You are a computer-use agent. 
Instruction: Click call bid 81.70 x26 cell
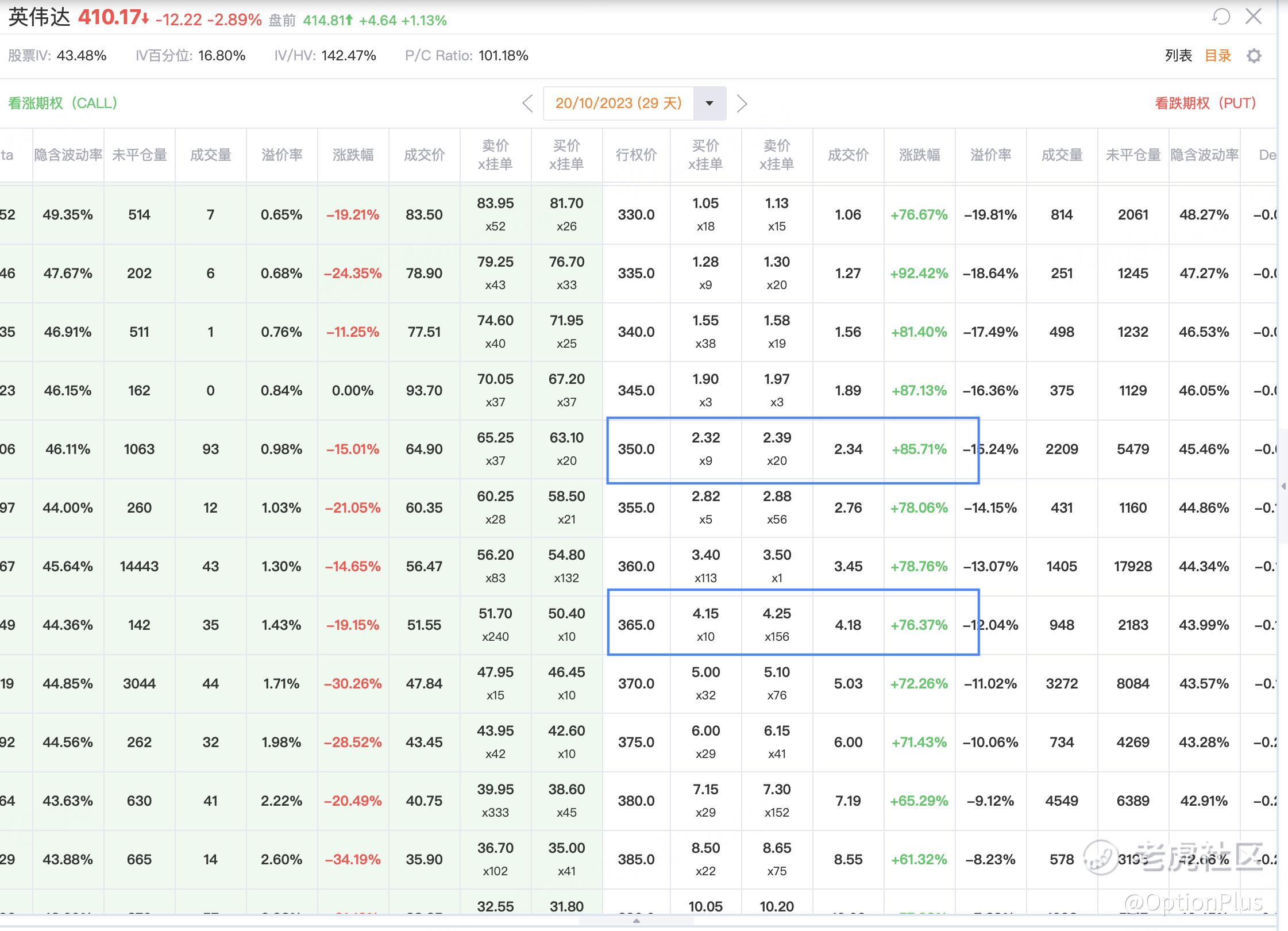[567, 215]
